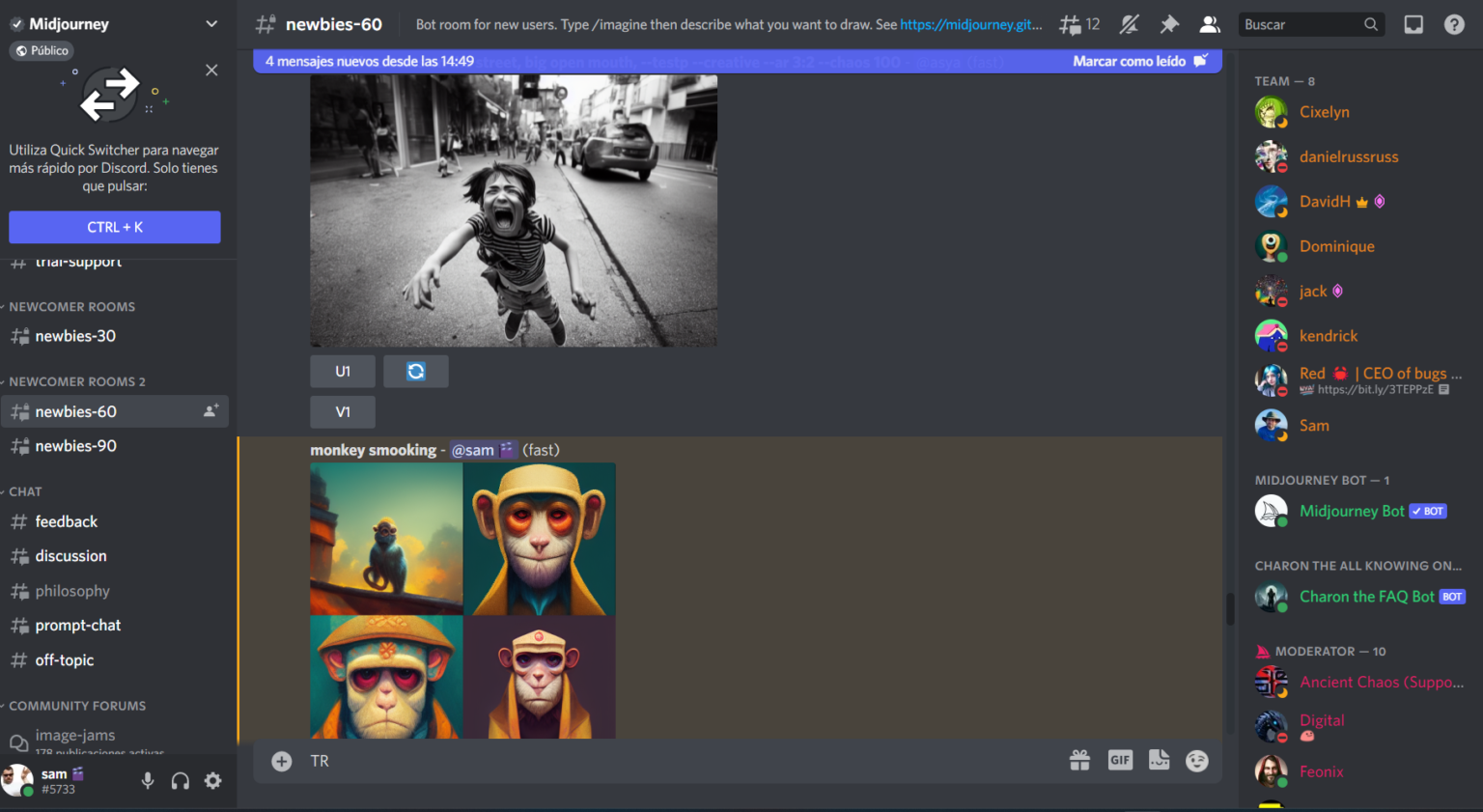
Task: Mute the microphone
Action: (148, 781)
